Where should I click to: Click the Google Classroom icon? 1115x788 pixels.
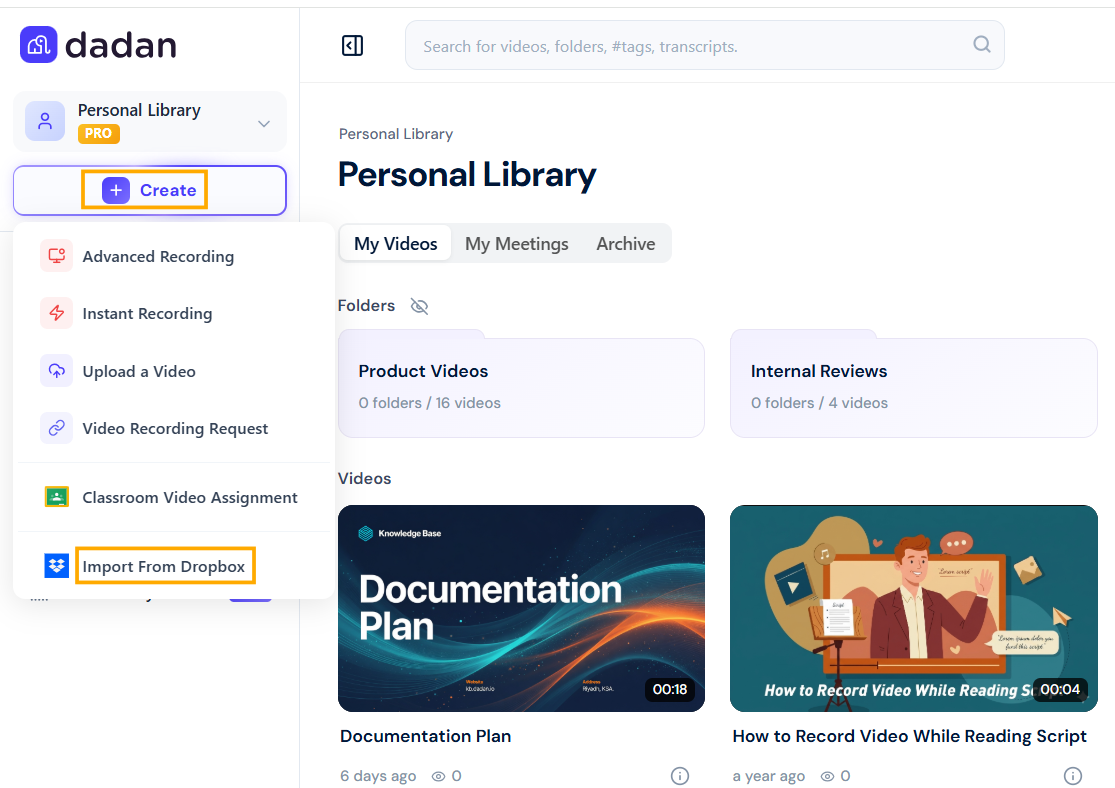[x=56, y=496]
